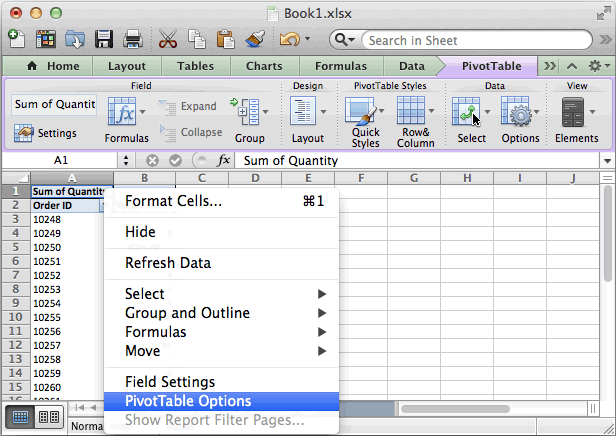Undo the last action
Screen dimensions: 616x436
[290, 39]
